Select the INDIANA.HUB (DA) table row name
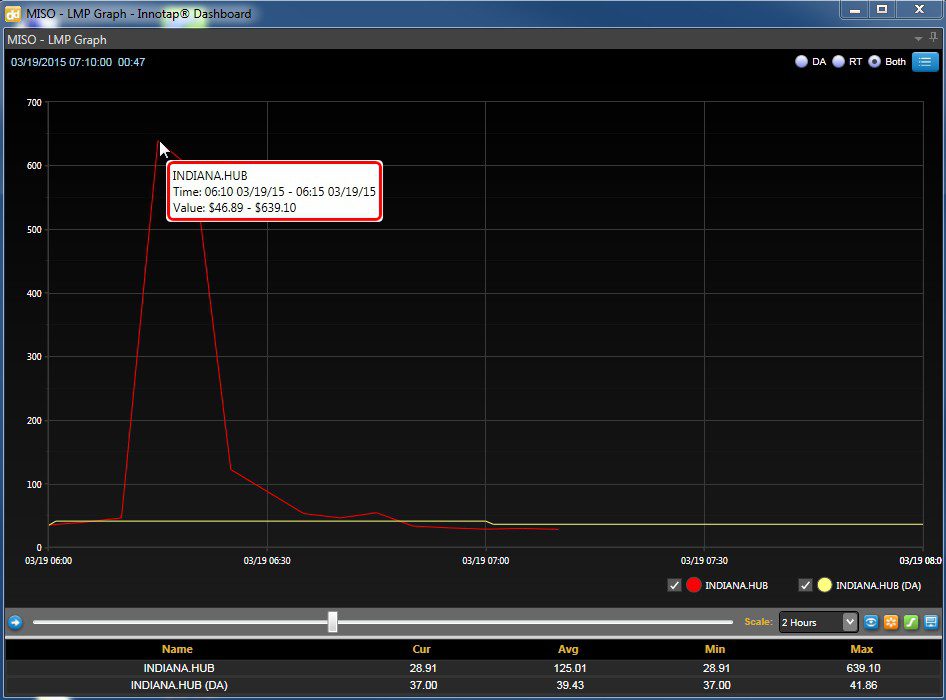 (x=179, y=685)
